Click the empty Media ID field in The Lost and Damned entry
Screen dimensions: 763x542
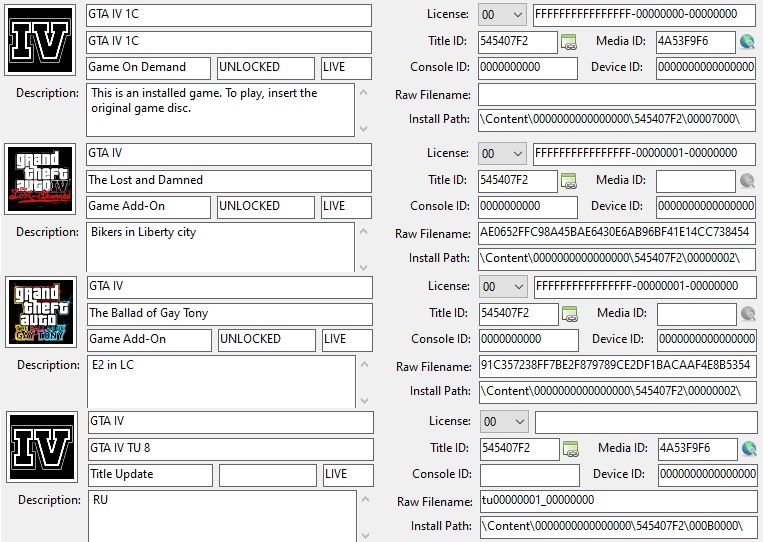pos(695,181)
